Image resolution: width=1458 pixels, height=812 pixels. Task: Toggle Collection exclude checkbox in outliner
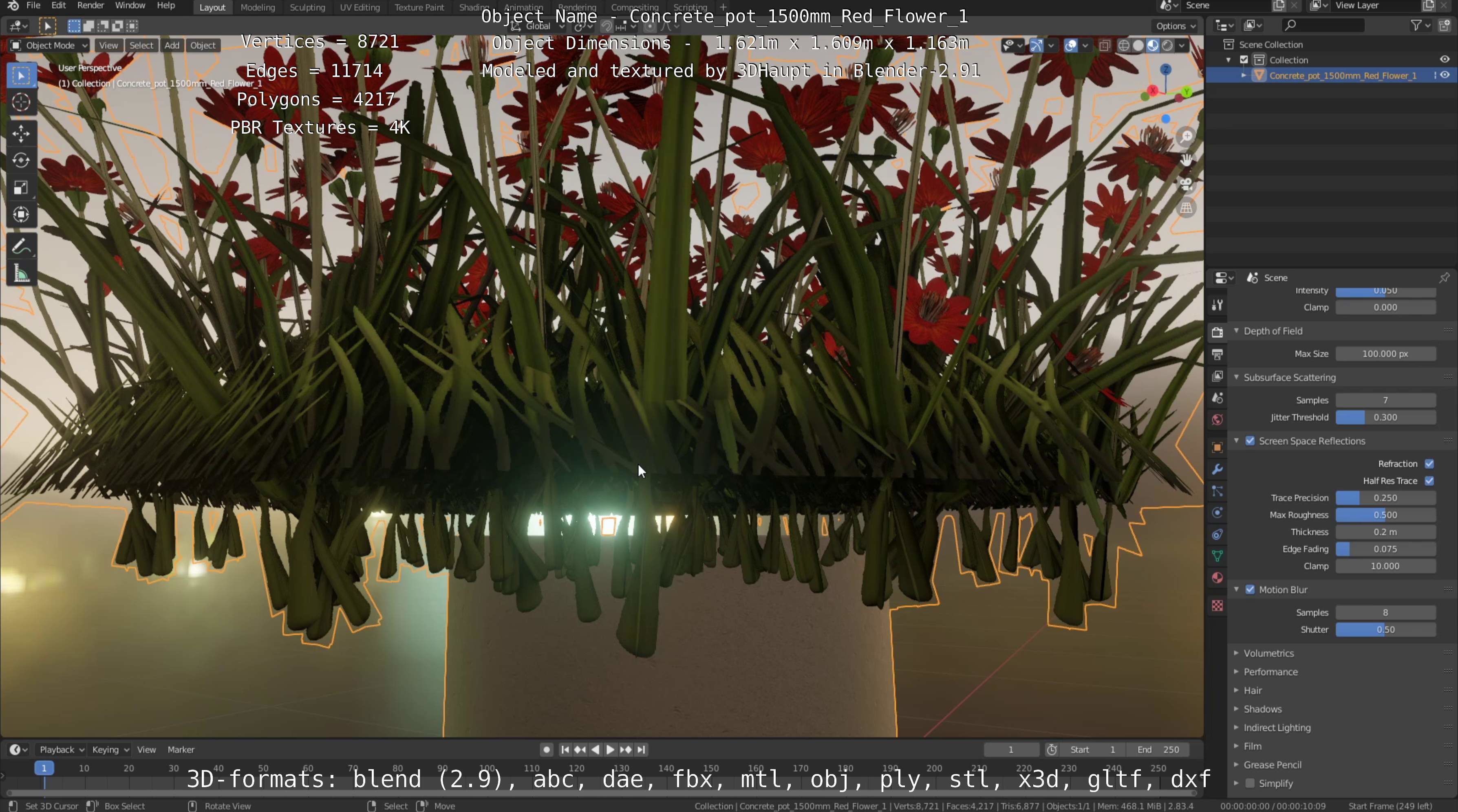[1244, 59]
